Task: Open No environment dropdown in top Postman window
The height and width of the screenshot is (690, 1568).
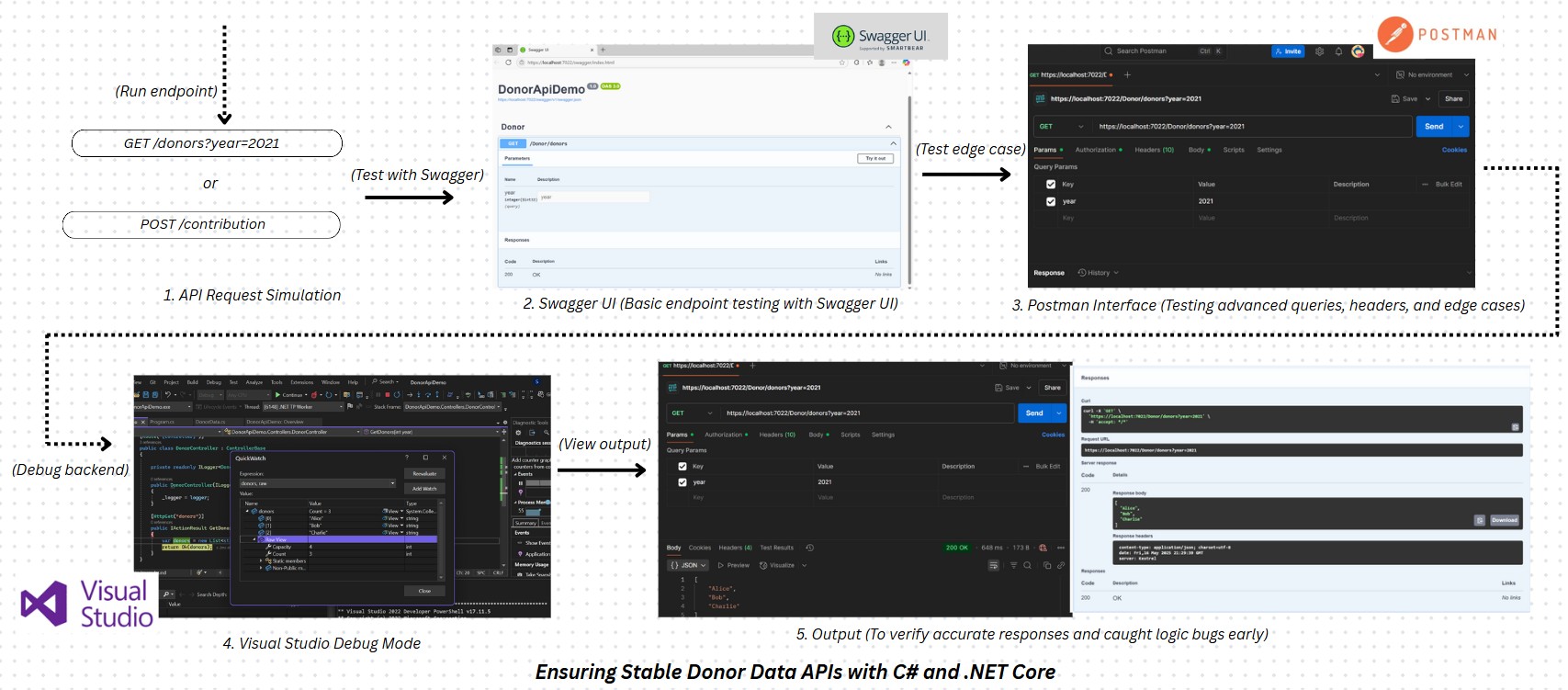Action: pyautogui.click(x=1433, y=74)
